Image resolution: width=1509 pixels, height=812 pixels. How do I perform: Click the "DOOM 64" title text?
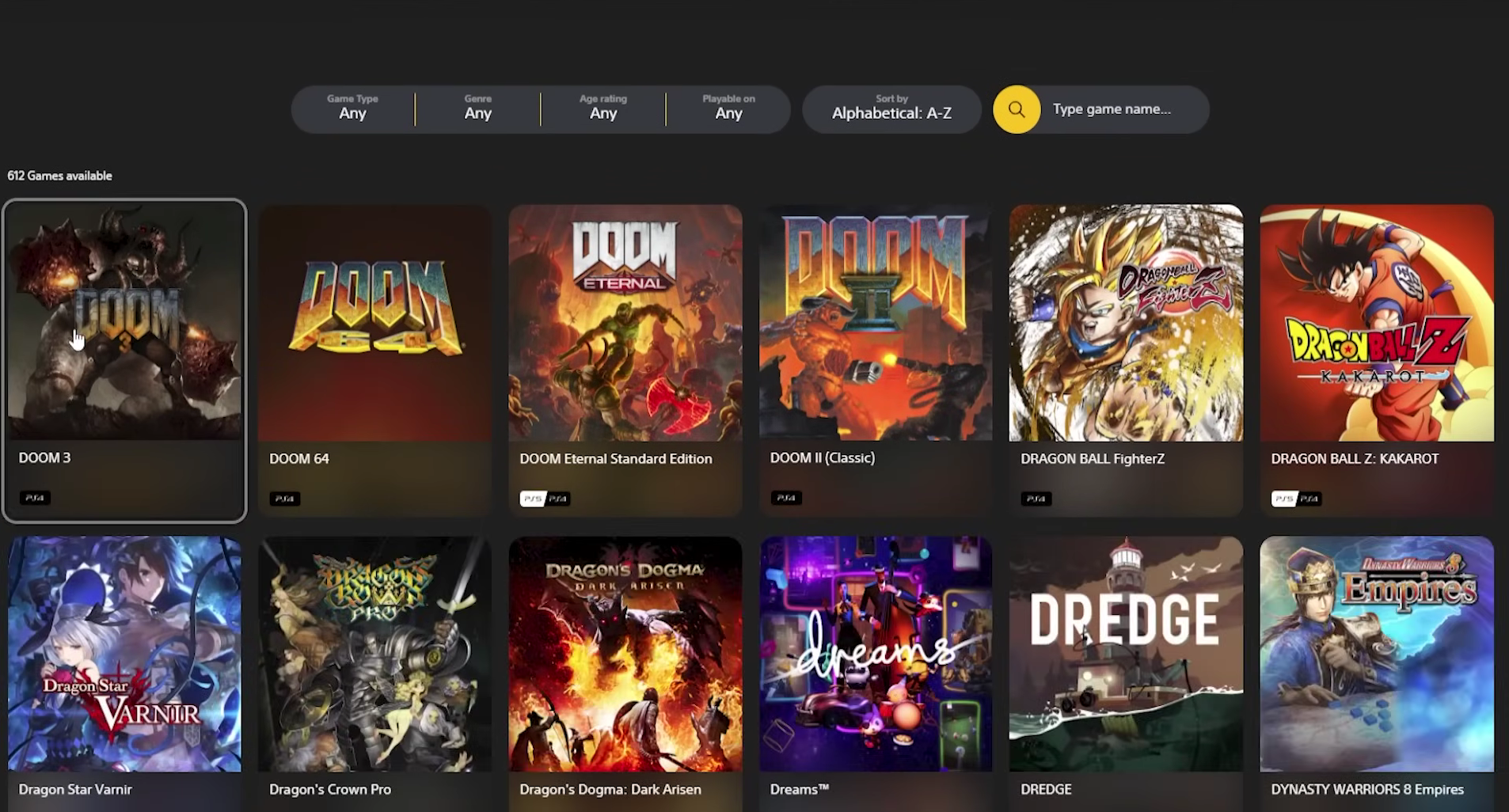tap(299, 458)
